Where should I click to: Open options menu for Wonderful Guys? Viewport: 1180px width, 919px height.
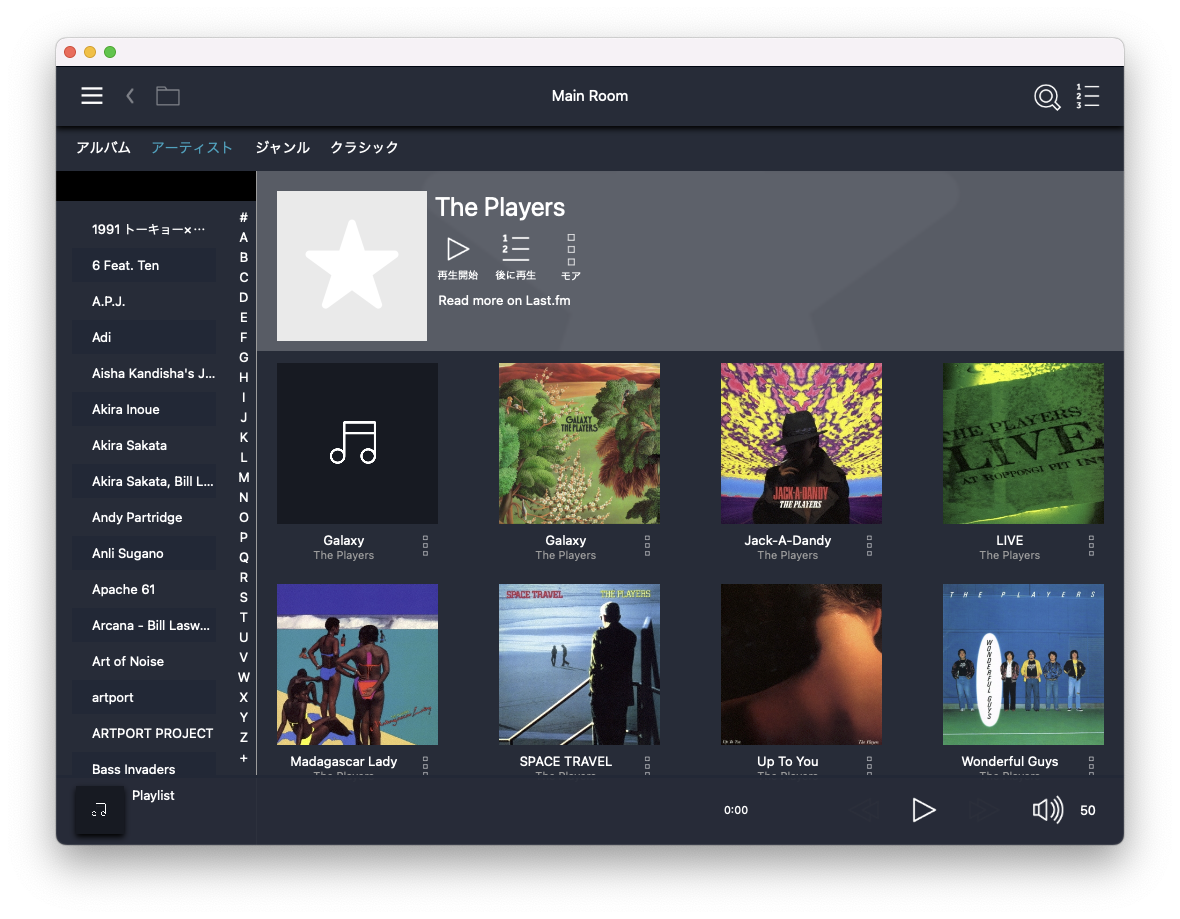click(x=1091, y=765)
